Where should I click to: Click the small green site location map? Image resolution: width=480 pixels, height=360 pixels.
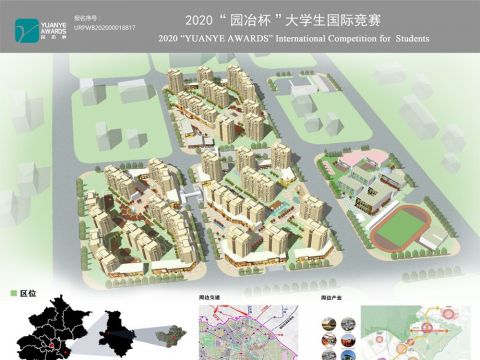tap(171, 335)
